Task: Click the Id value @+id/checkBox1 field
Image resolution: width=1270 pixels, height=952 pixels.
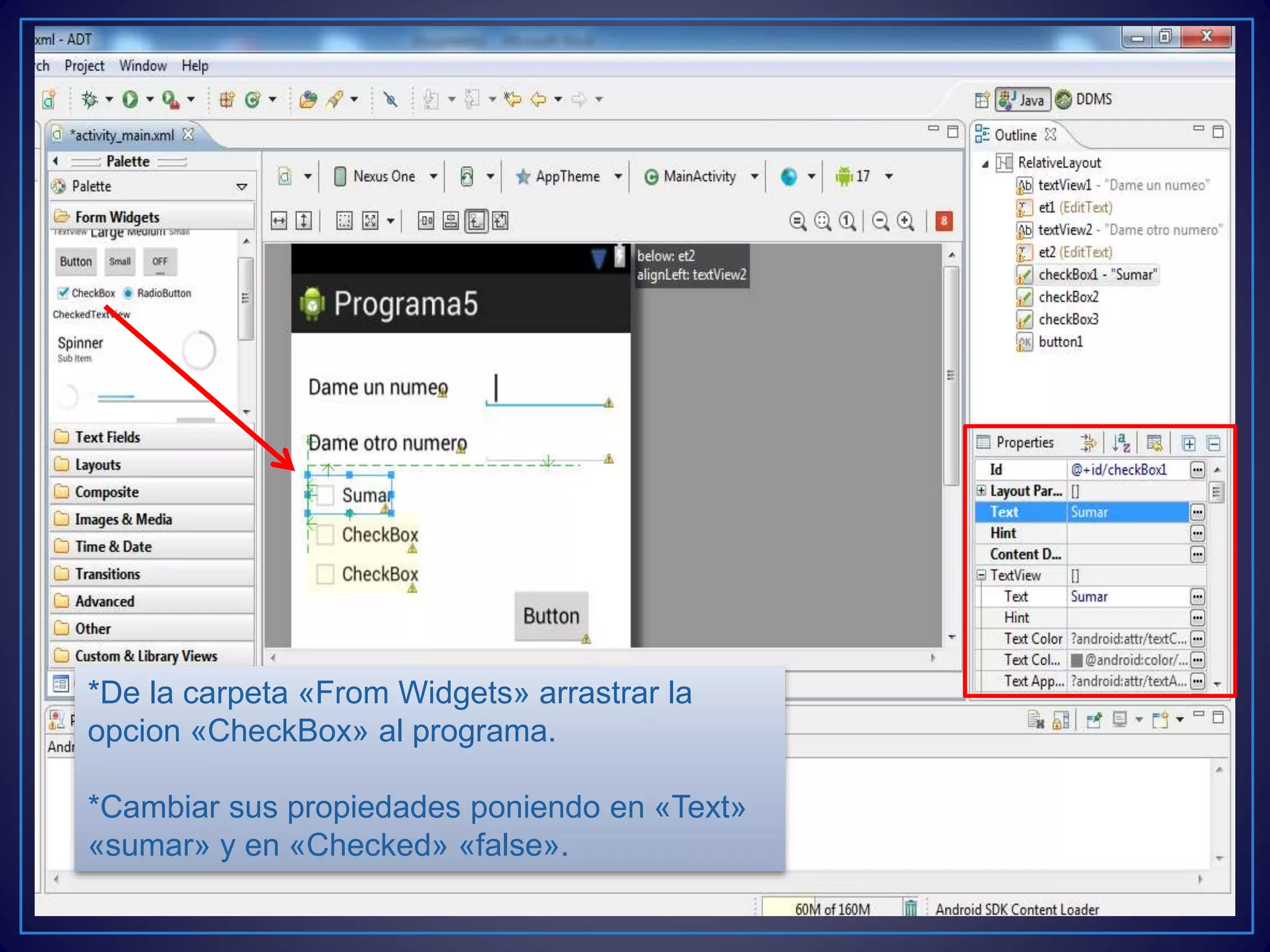Action: [x=1128, y=470]
